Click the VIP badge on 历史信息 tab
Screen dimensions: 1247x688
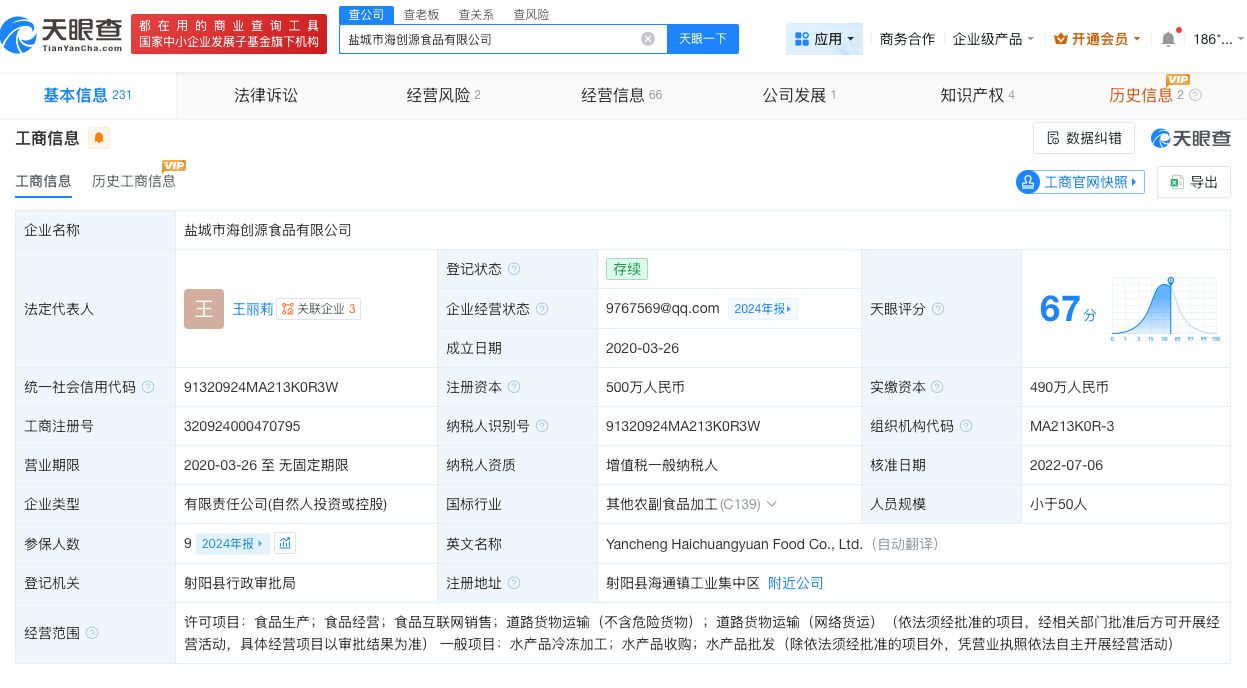point(1178,78)
